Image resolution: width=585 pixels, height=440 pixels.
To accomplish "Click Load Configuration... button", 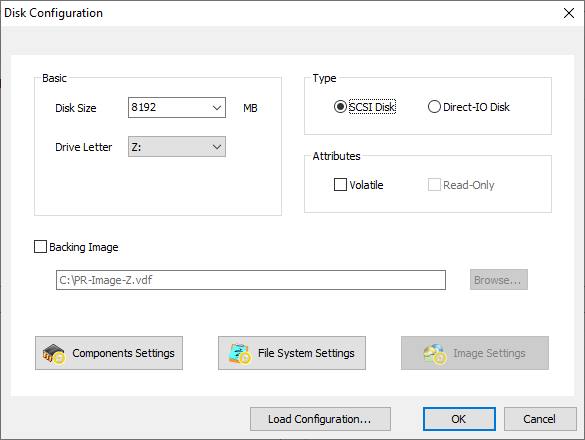I will pyautogui.click(x=320, y=419).
